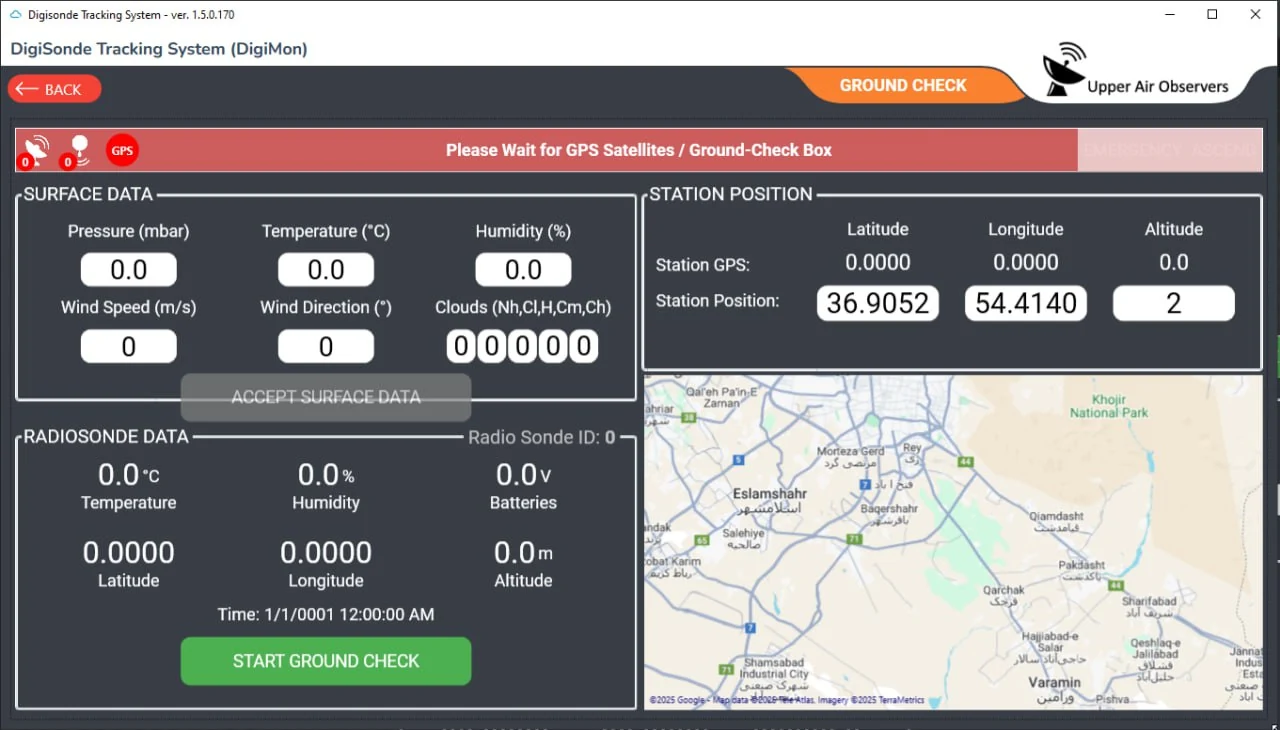Image resolution: width=1280 pixels, height=730 pixels.
Task: Click the first cloud code box (Nh)
Action: (x=460, y=347)
